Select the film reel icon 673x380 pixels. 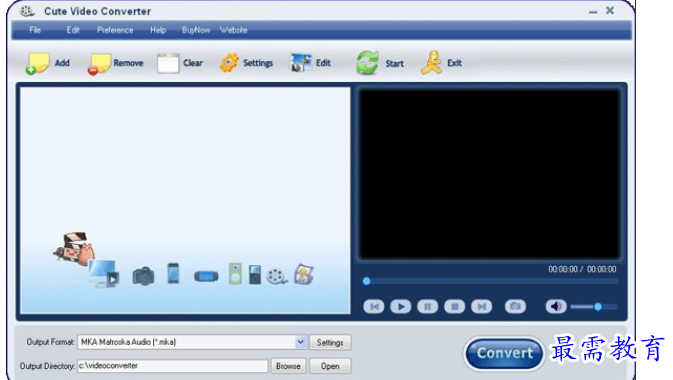point(277,276)
